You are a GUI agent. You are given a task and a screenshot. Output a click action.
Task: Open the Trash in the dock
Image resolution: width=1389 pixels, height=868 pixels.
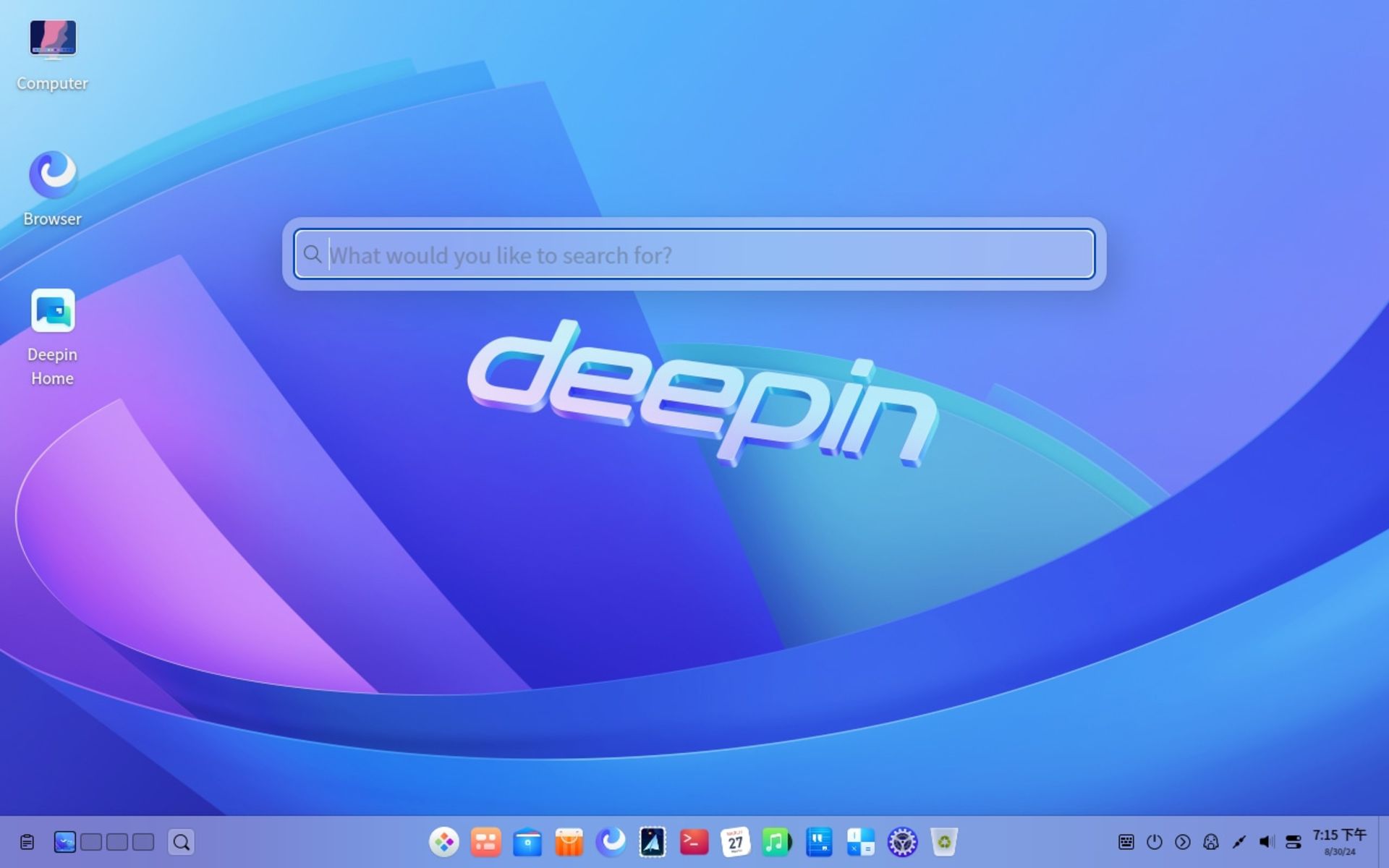[944, 842]
